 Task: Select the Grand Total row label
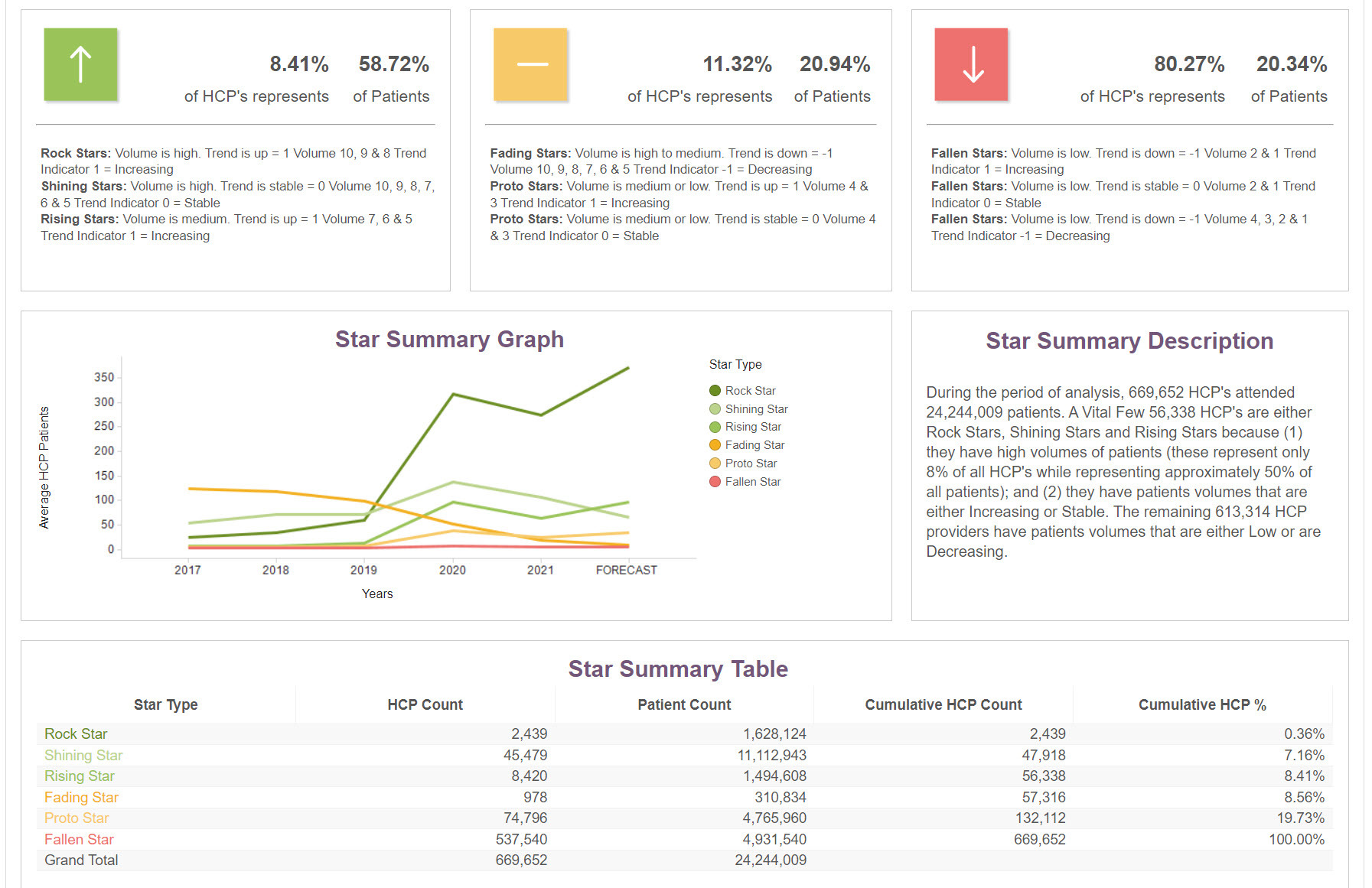(x=81, y=860)
